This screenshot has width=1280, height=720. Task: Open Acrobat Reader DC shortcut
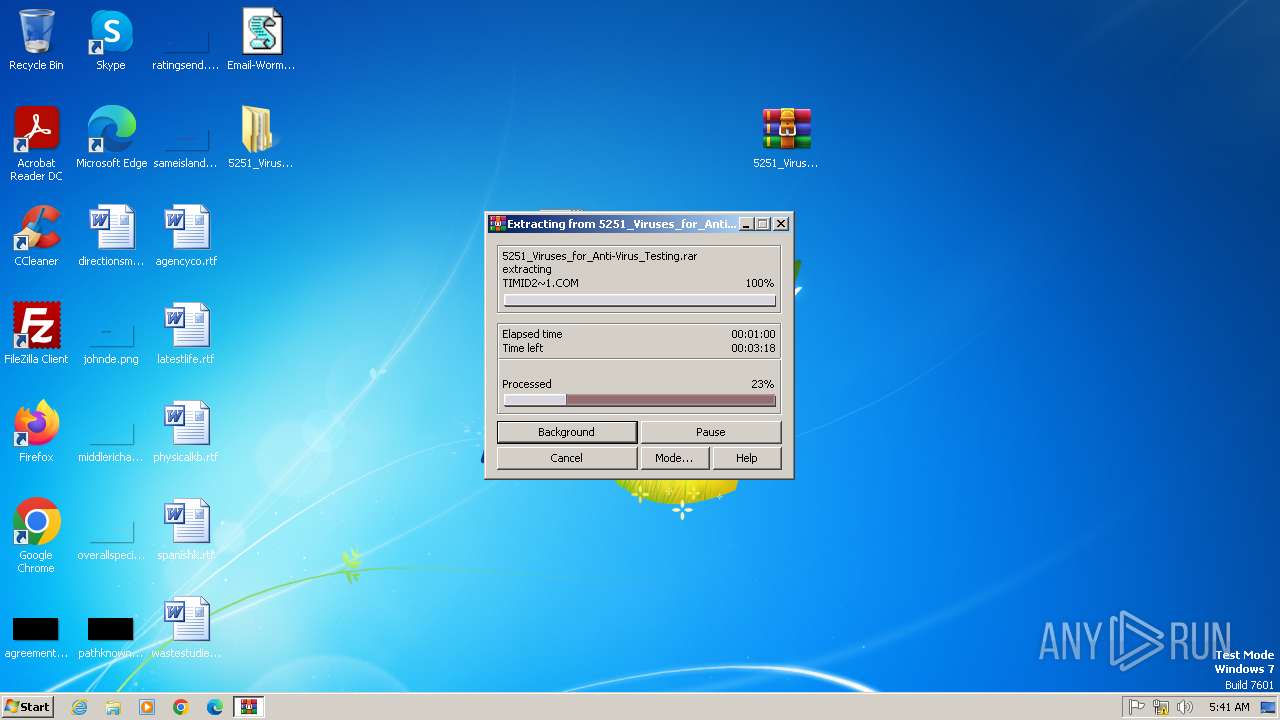tap(36, 144)
